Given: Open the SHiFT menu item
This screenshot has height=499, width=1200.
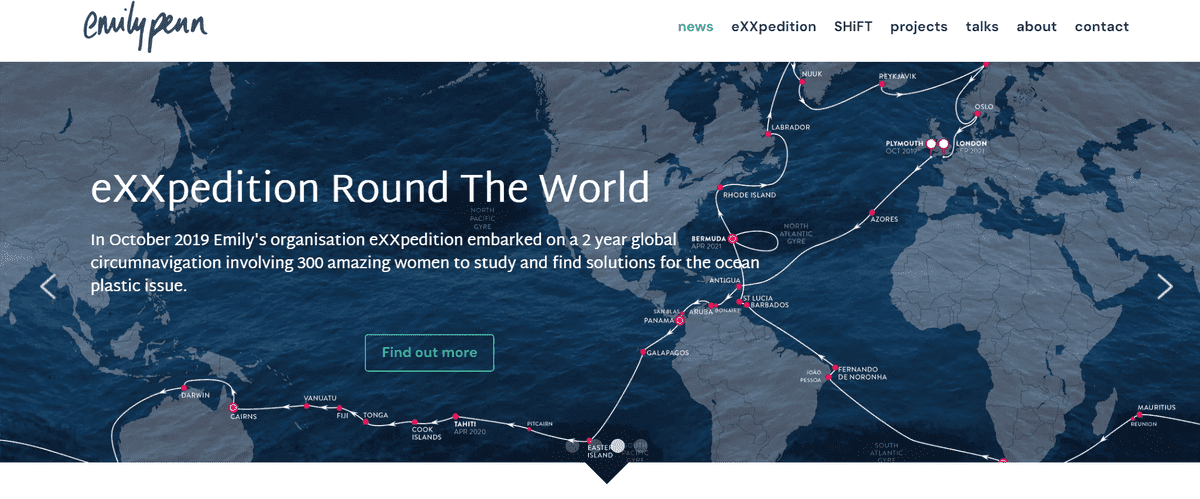Looking at the screenshot, I should coord(853,27).
